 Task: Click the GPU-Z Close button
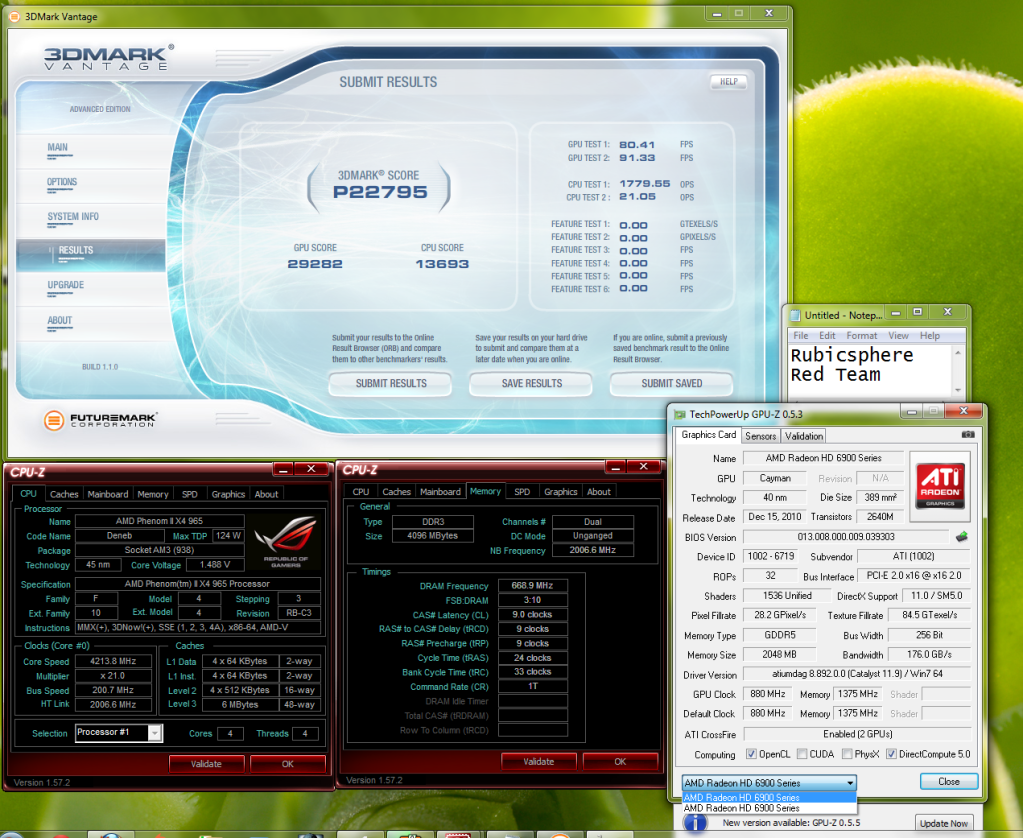949,781
